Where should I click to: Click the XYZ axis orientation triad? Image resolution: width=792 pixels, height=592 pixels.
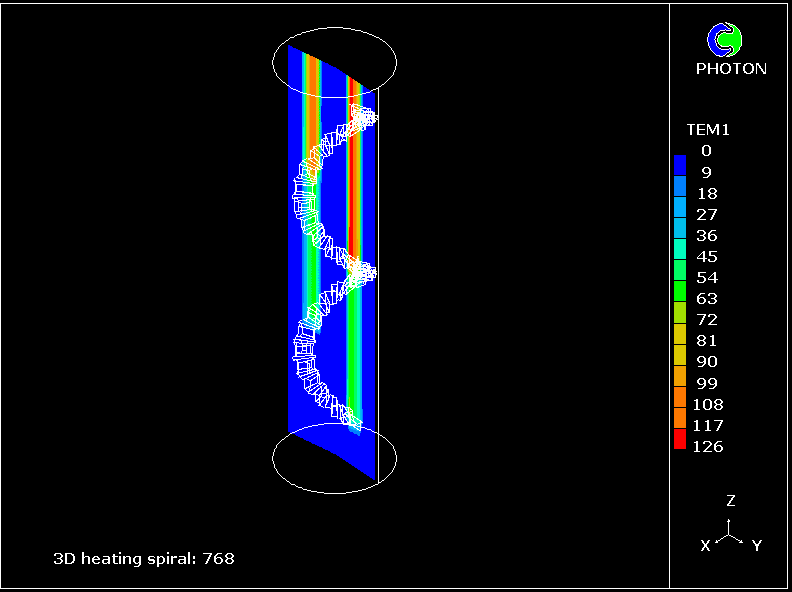(x=730, y=530)
